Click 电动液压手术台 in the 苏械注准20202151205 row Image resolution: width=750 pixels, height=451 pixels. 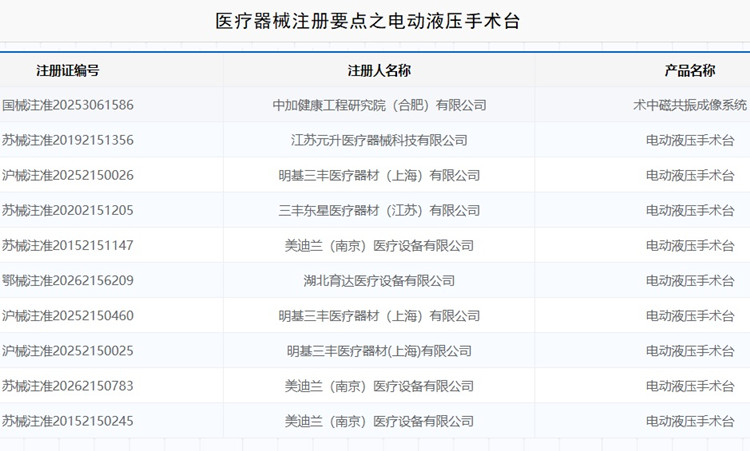tap(690, 210)
